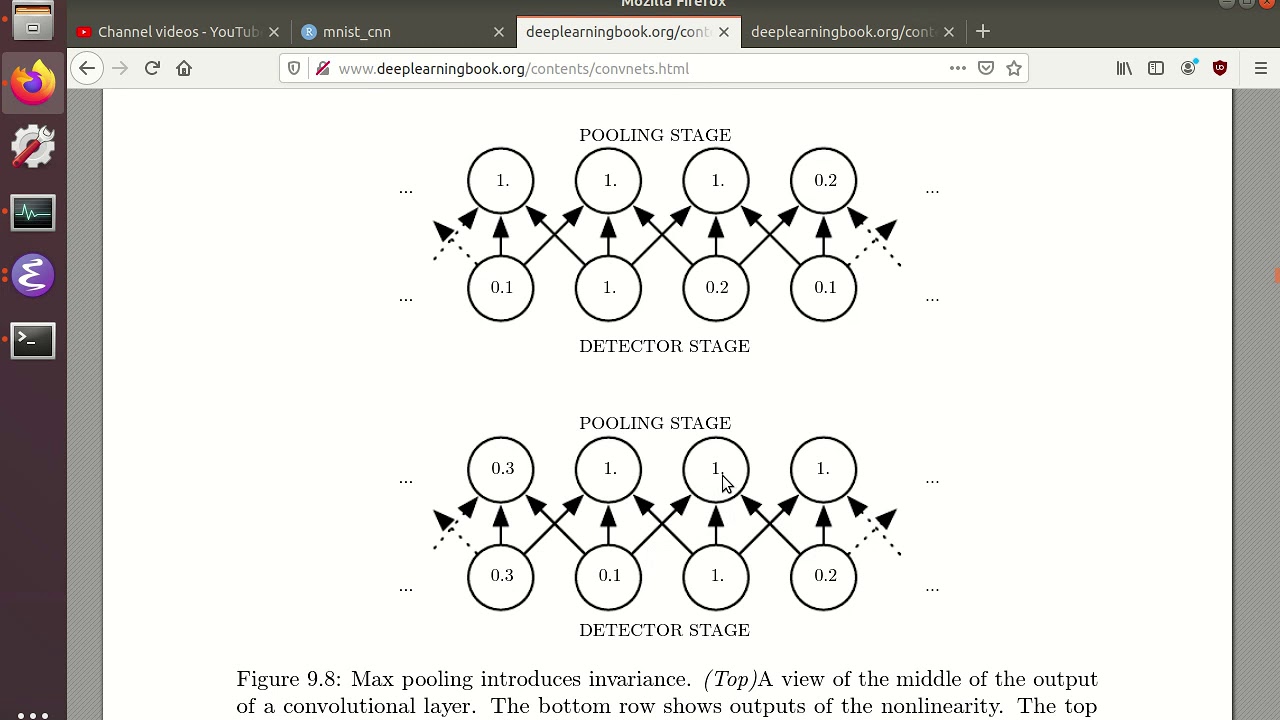Close the active deeplearningbook.org tab
This screenshot has height=720, width=1280.
pos(724,32)
